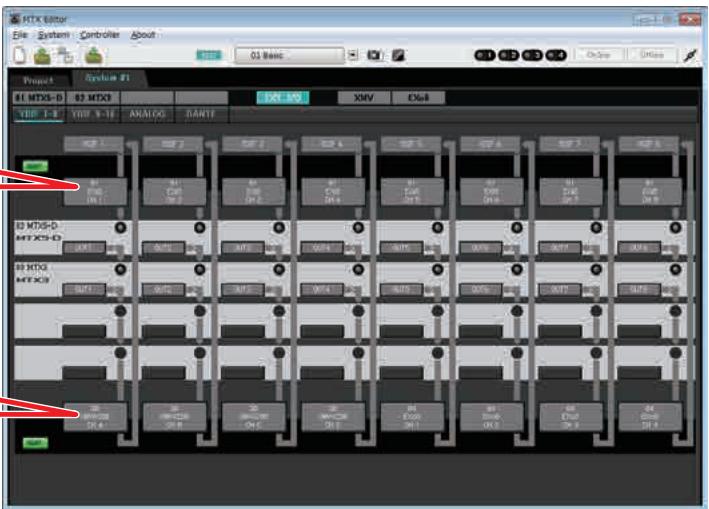Image resolution: width=709 pixels, height=509 pixels.
Task: Toggle MTX5-D routing node in YDIF 8 column
Action: (676, 227)
